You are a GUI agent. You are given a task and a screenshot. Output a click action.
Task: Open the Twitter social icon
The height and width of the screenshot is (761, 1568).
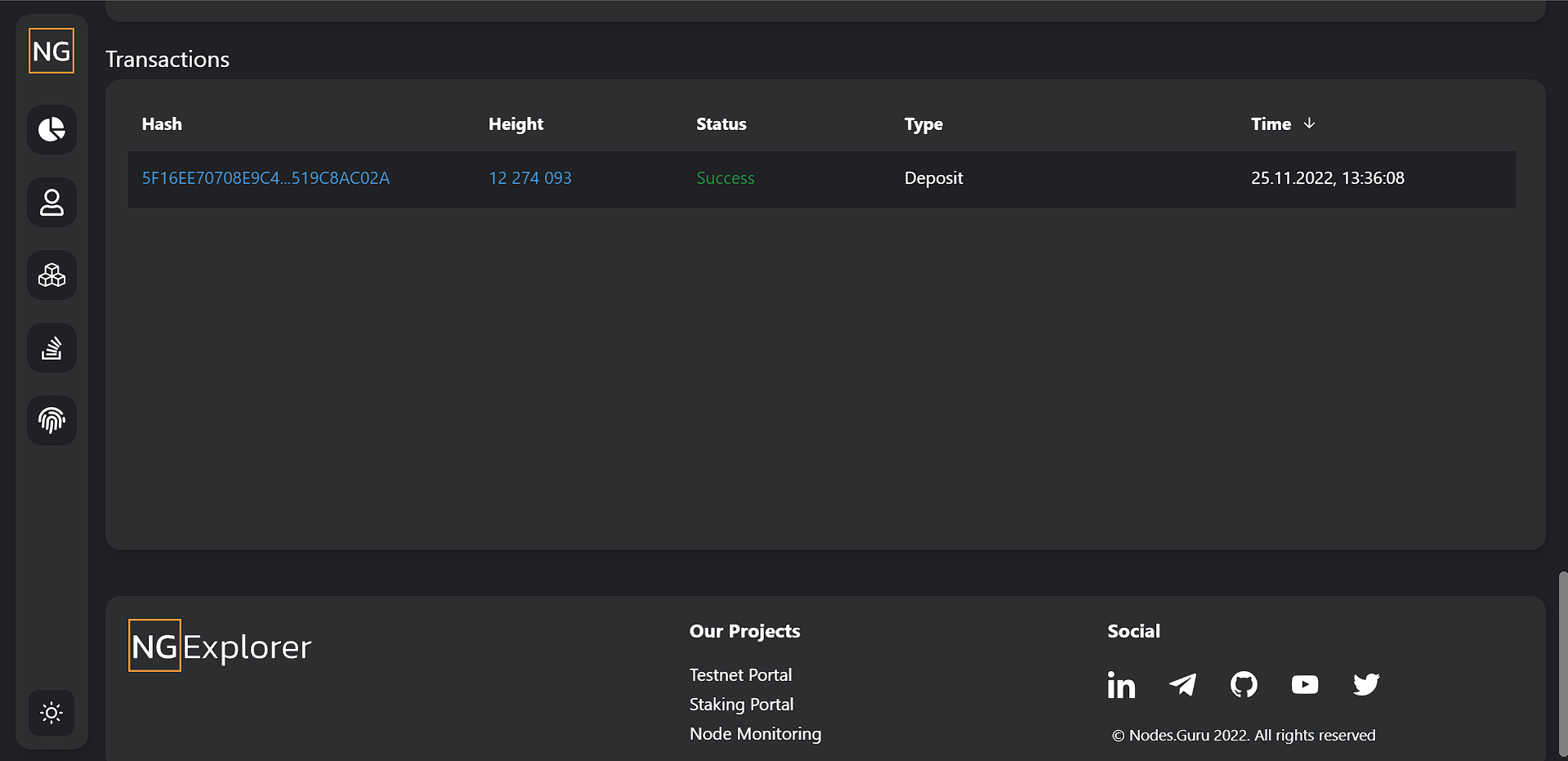[x=1366, y=684]
